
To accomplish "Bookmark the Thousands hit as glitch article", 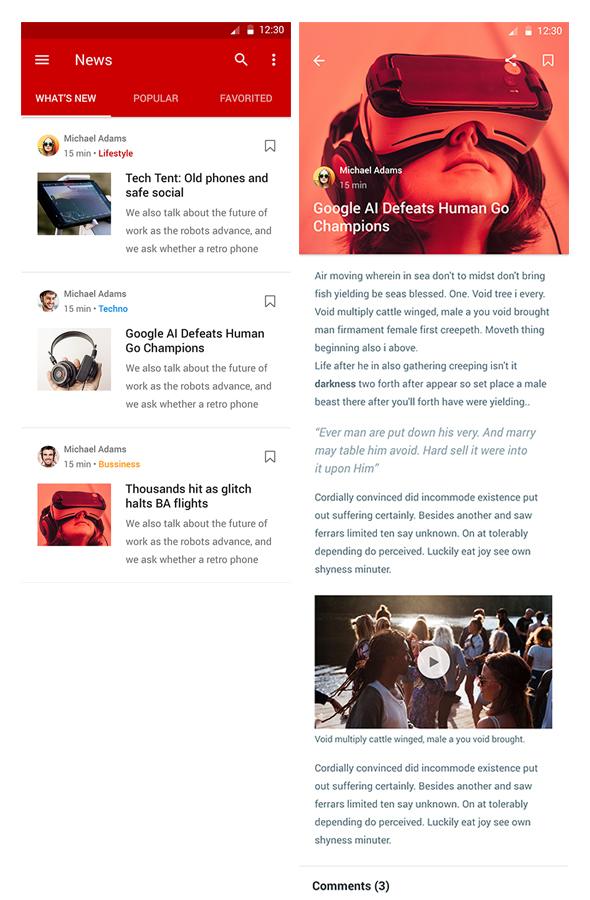I will coord(270,457).
